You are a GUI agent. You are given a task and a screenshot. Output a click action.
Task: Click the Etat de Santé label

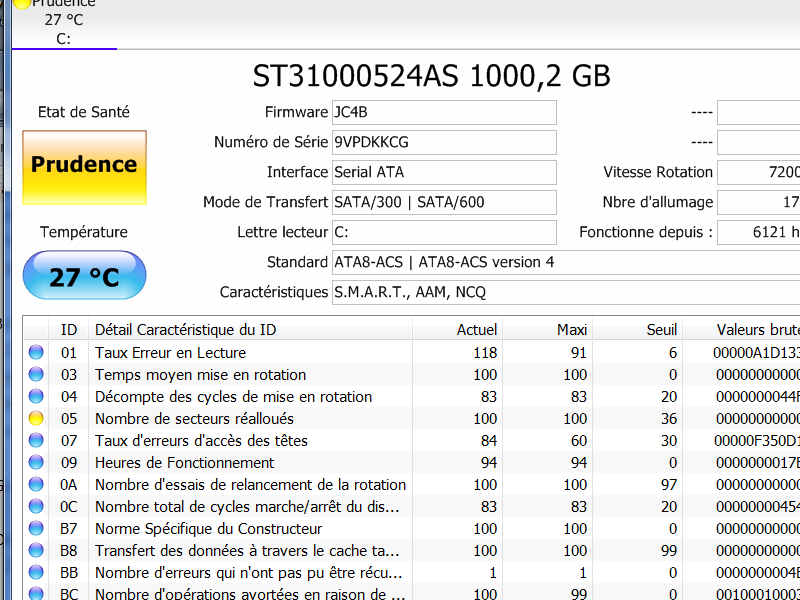(84, 112)
